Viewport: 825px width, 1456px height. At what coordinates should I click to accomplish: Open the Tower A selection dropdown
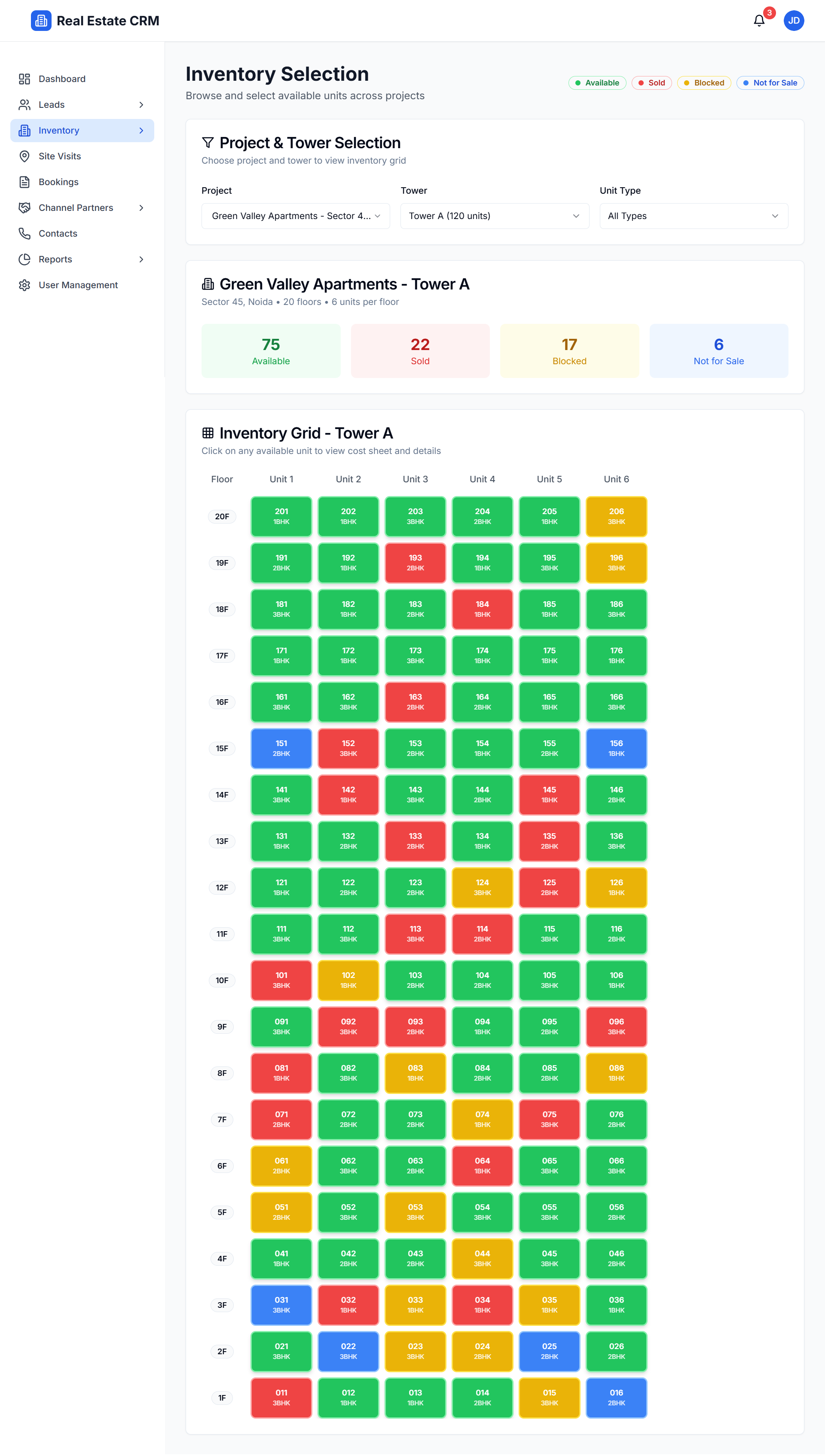[494, 216]
